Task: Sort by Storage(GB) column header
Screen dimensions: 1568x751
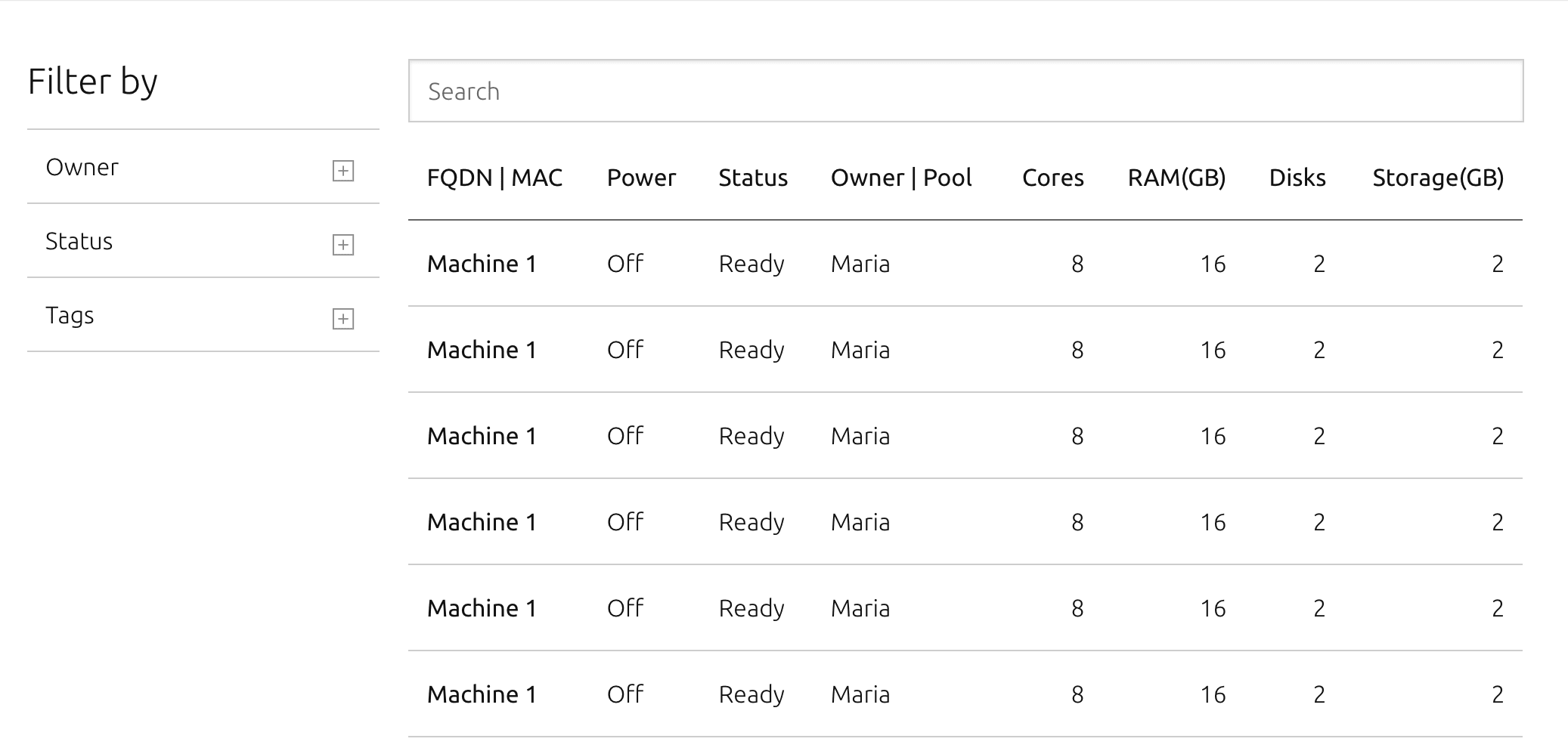Action: pyautogui.click(x=1438, y=178)
